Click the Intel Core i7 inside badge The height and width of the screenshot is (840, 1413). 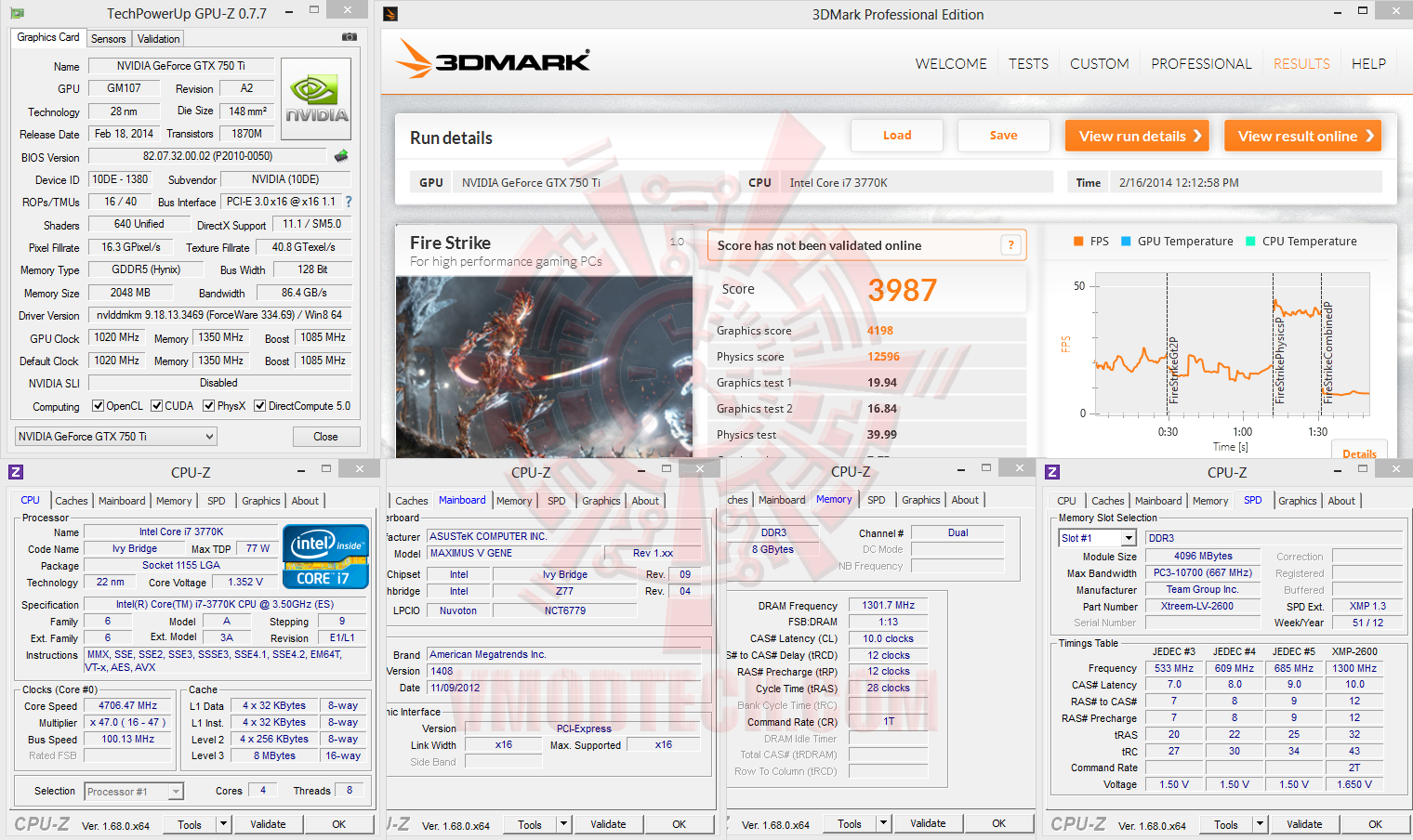(x=325, y=556)
